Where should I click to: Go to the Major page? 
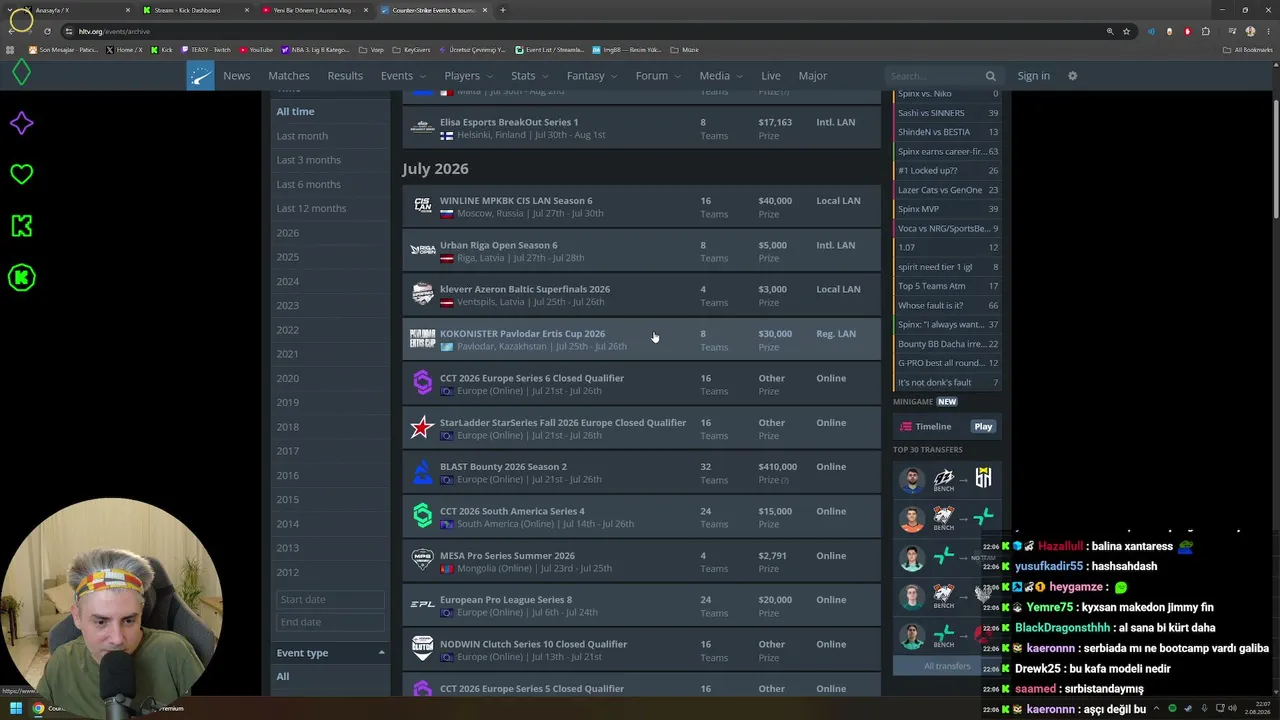click(x=813, y=76)
